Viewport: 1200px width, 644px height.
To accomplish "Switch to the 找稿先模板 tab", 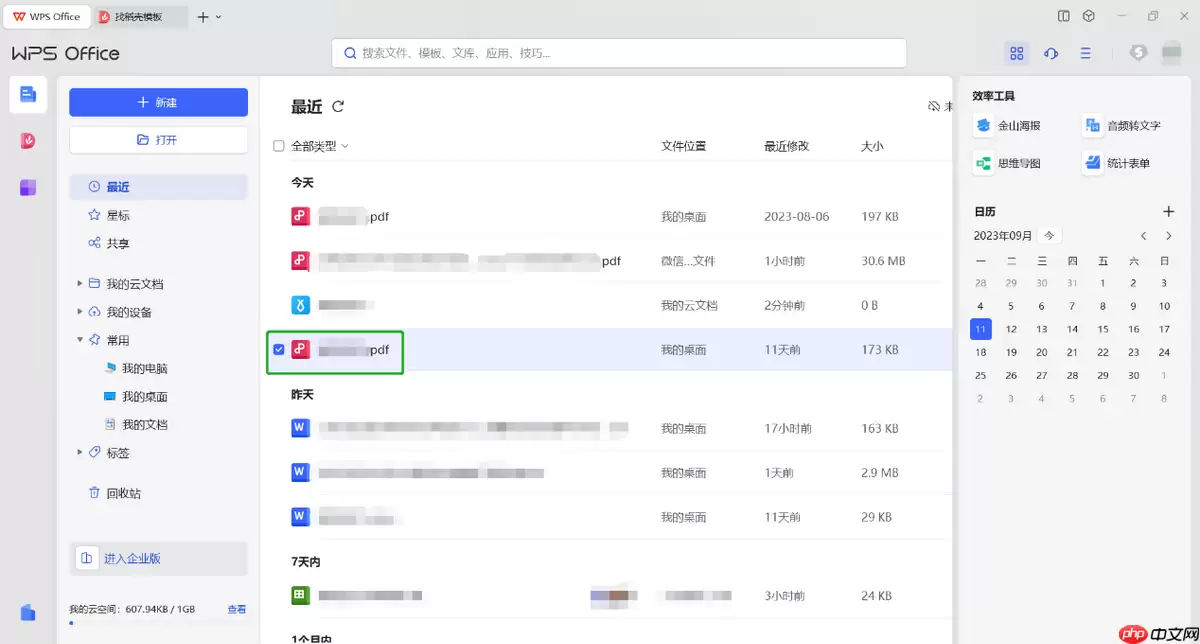I will coord(140,16).
